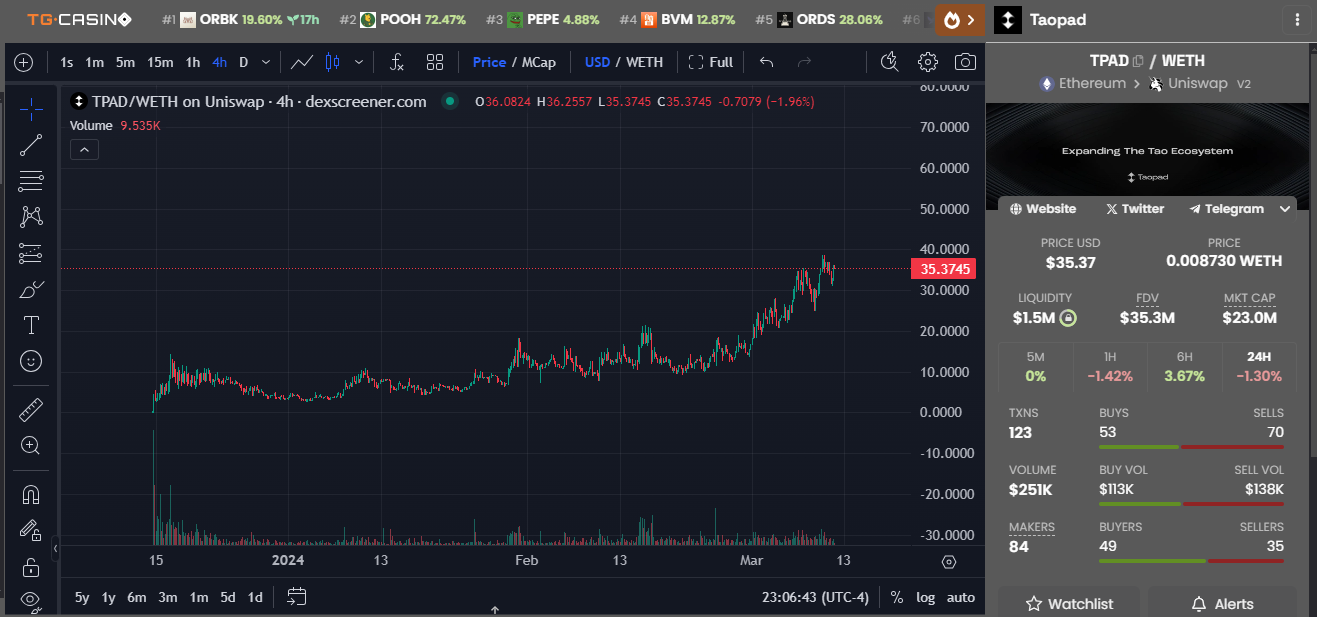The width and height of the screenshot is (1317, 617).
Task: Take a chart snapshot with camera icon
Action: coord(965,62)
